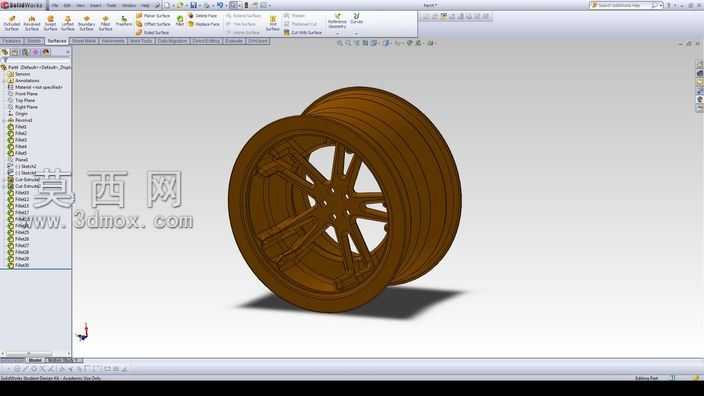Click the Search SolidWorks Help field
704x396 pixels.
click(x=626, y=5)
